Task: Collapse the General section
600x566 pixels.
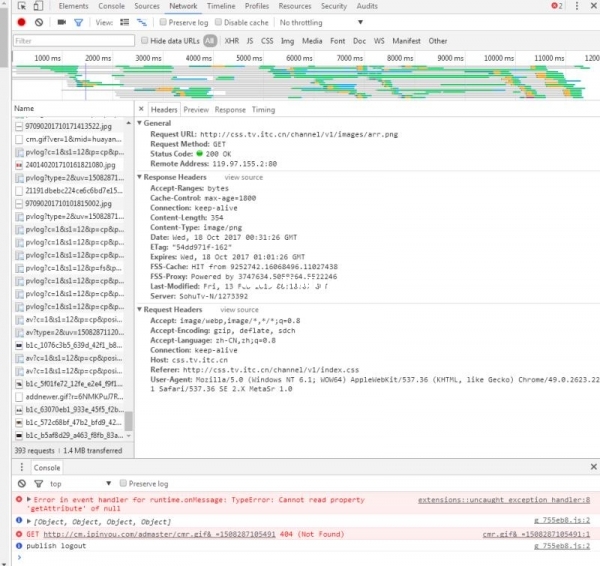Action: [140, 123]
